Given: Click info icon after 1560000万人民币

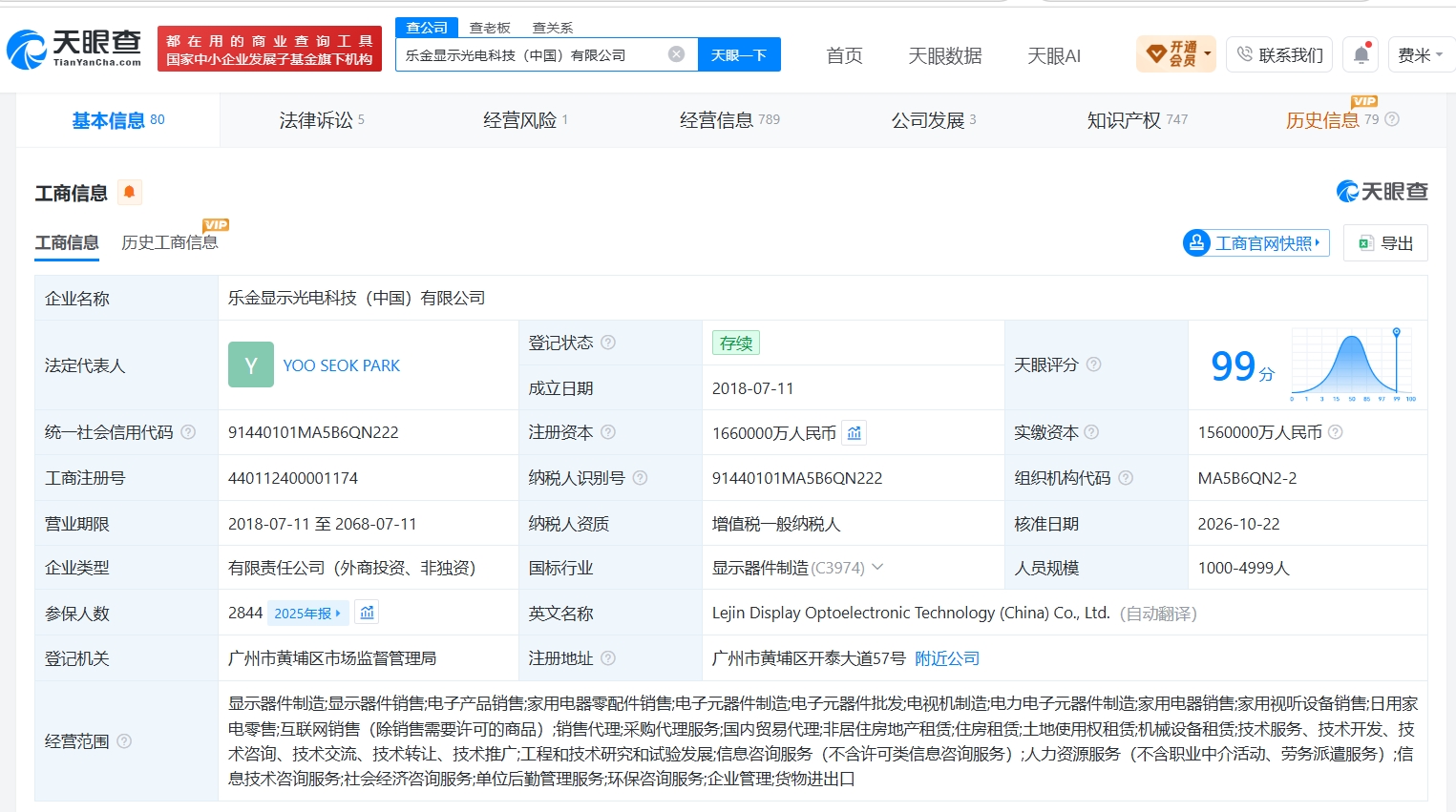Looking at the screenshot, I should pos(1336,432).
